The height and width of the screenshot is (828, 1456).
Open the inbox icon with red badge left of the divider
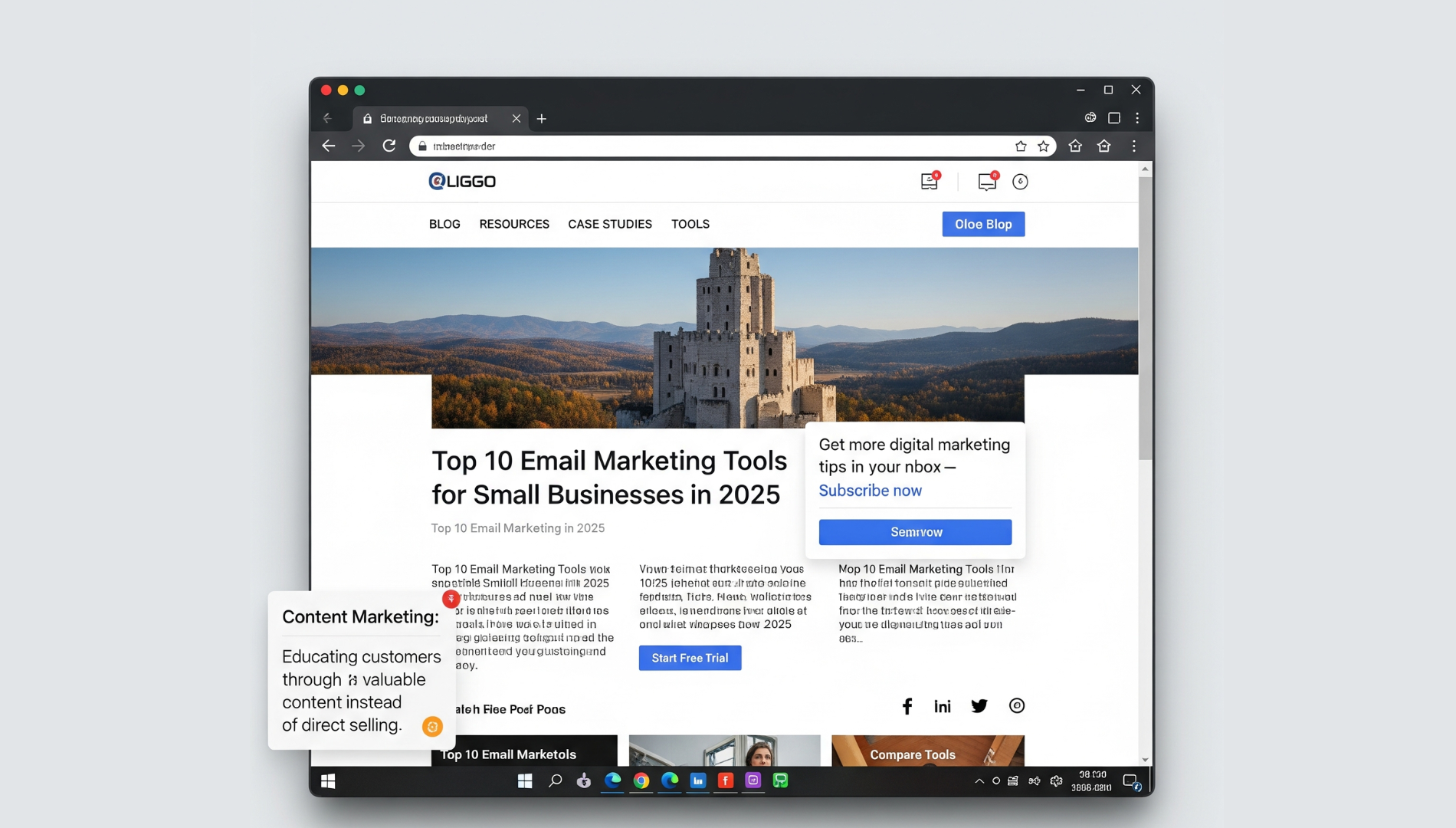pyautogui.click(x=930, y=181)
